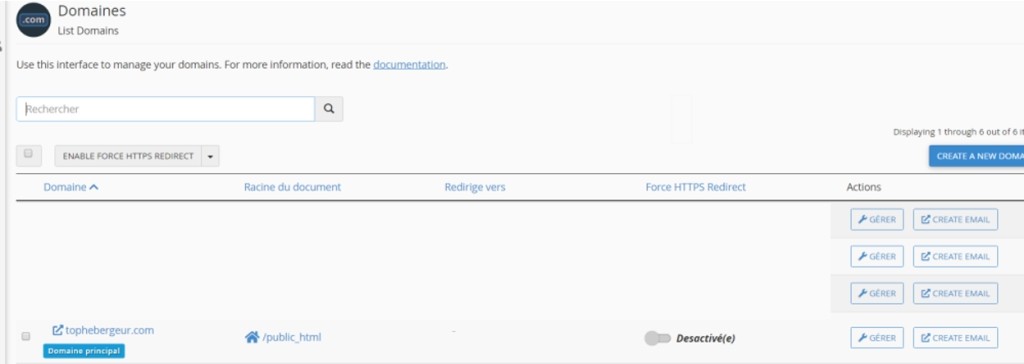Tick the checkbox beside tophebergeur.com
1024x364 pixels.
26,337
